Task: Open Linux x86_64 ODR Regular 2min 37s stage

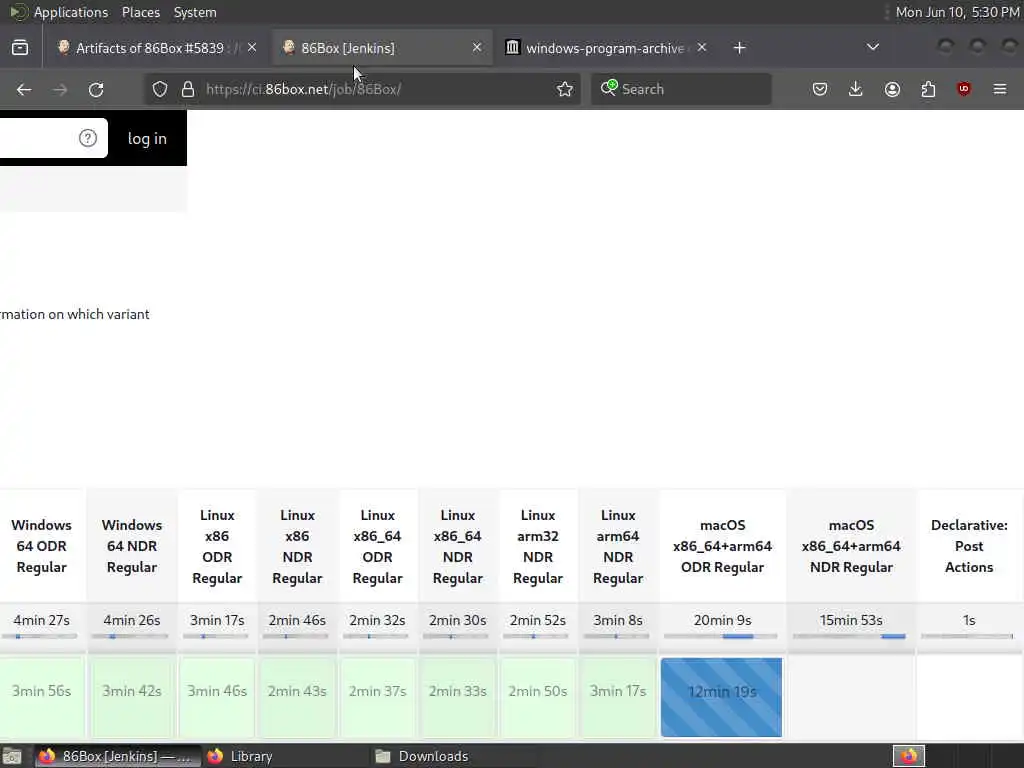Action: click(x=377, y=697)
